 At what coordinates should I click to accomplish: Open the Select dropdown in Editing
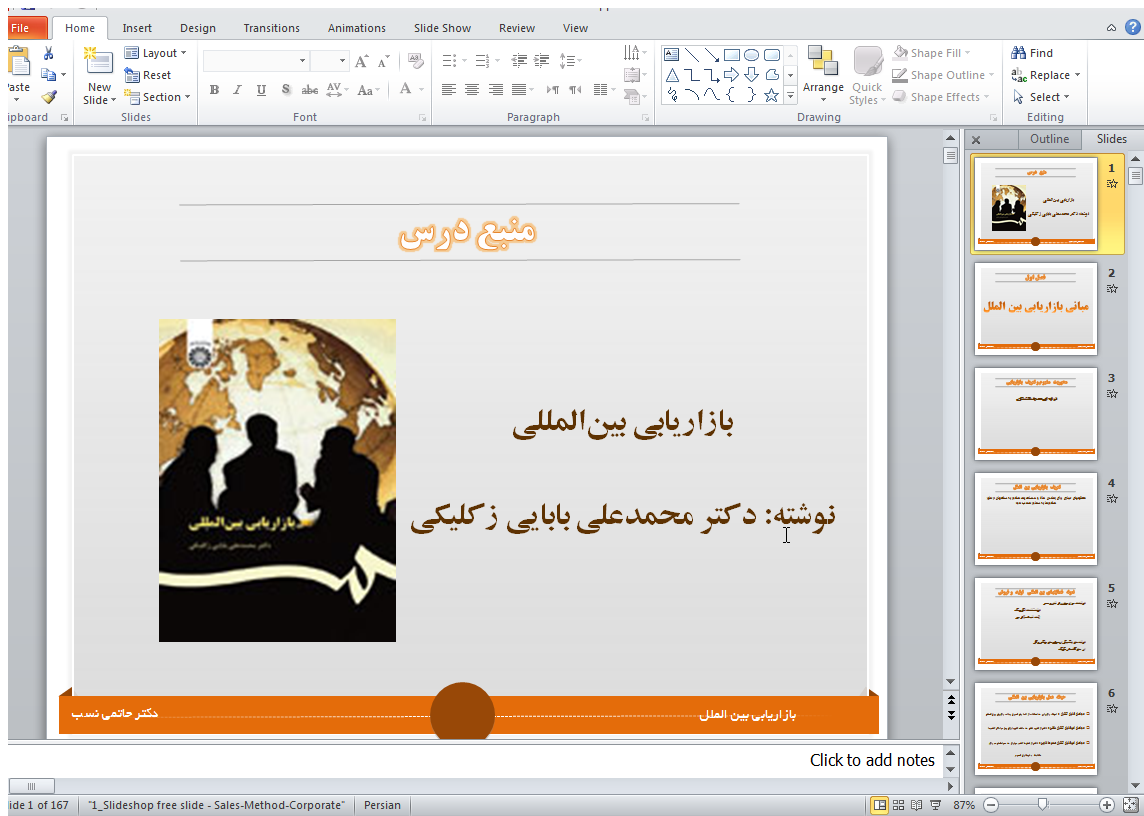(x=1041, y=96)
